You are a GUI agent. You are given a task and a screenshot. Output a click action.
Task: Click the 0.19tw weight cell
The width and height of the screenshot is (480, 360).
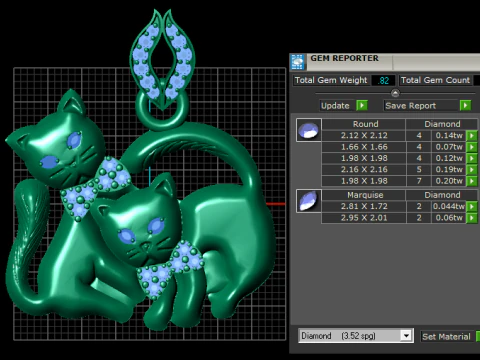(x=449, y=170)
